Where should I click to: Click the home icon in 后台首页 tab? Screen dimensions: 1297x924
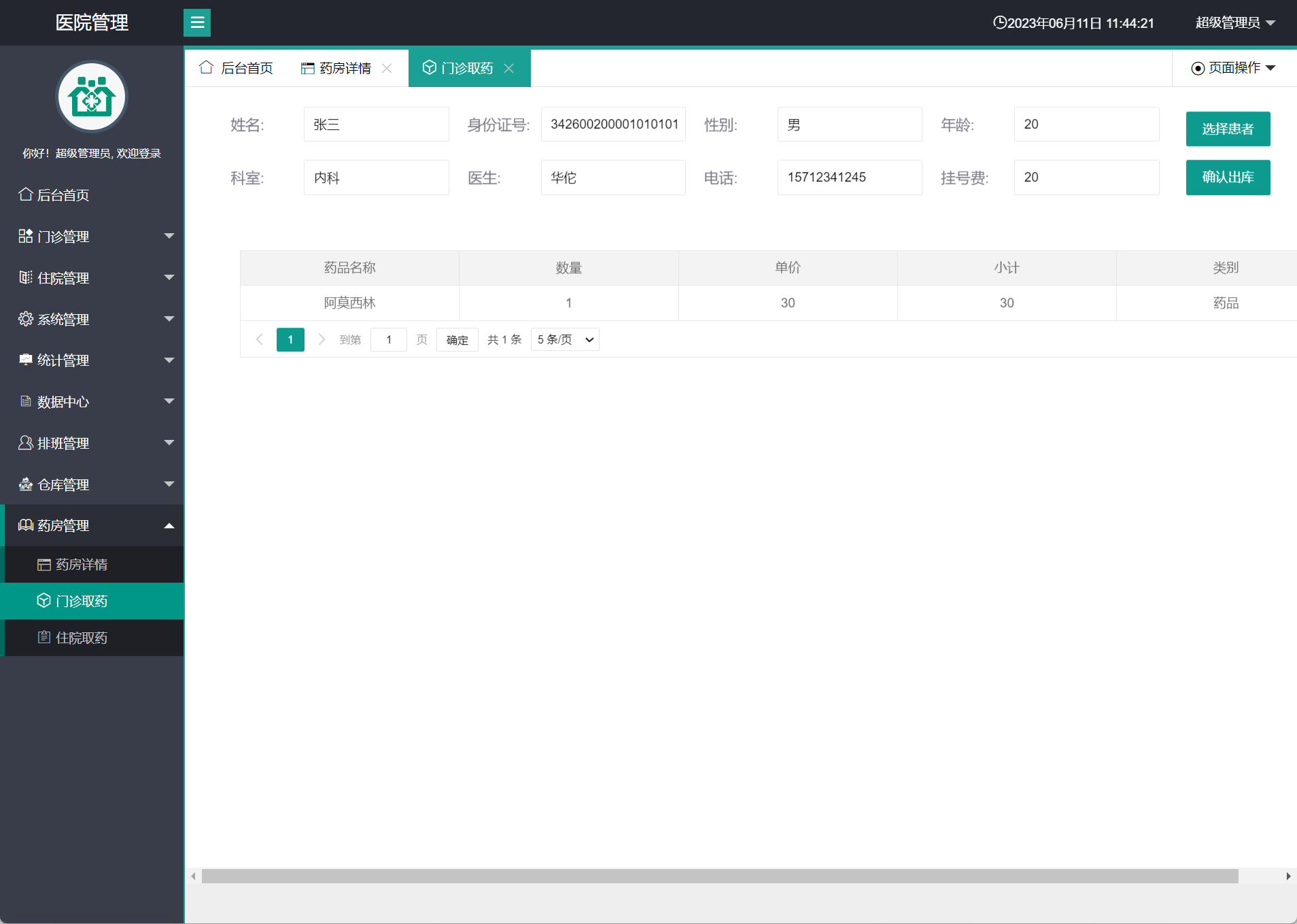tap(207, 67)
